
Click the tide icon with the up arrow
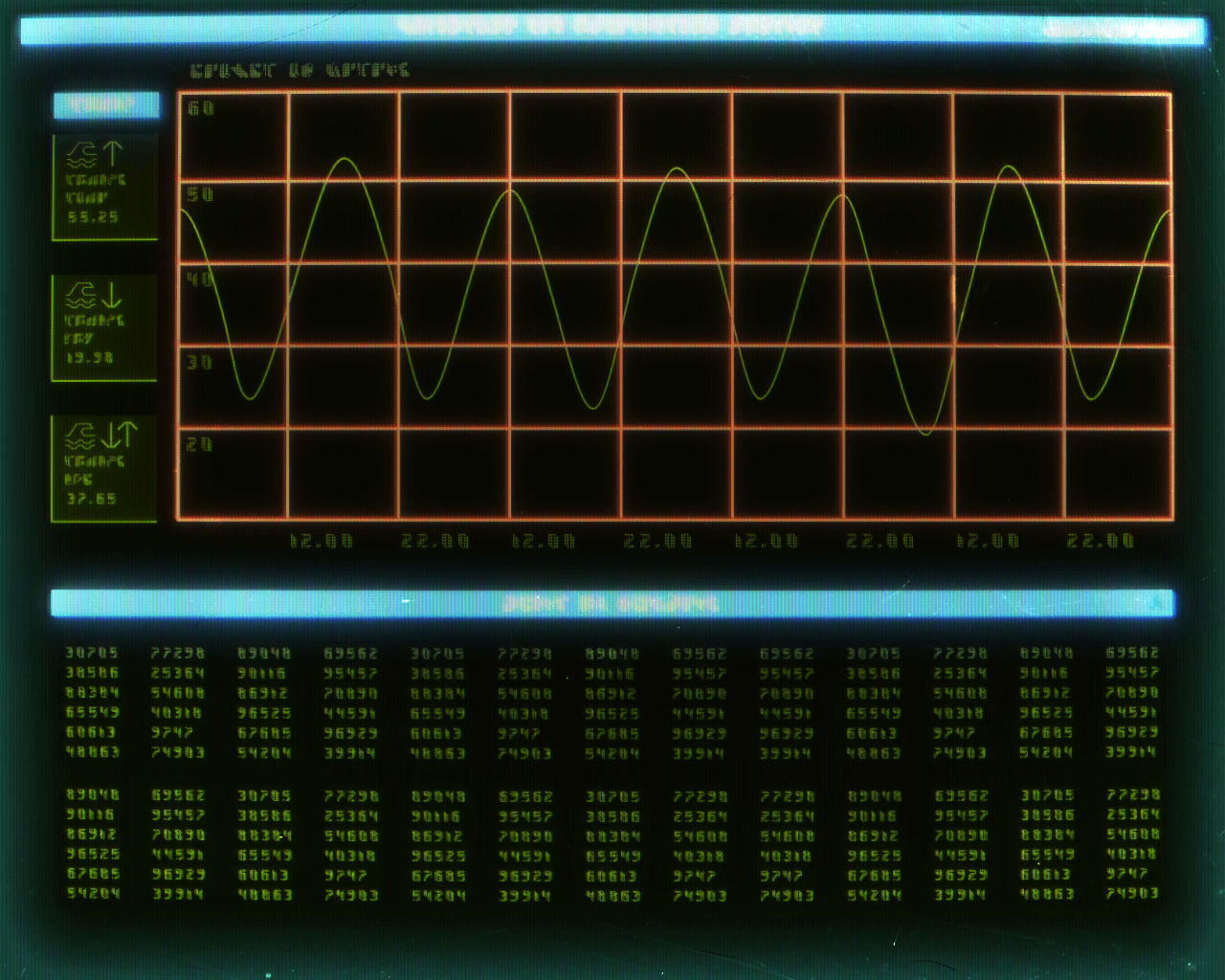(x=95, y=153)
